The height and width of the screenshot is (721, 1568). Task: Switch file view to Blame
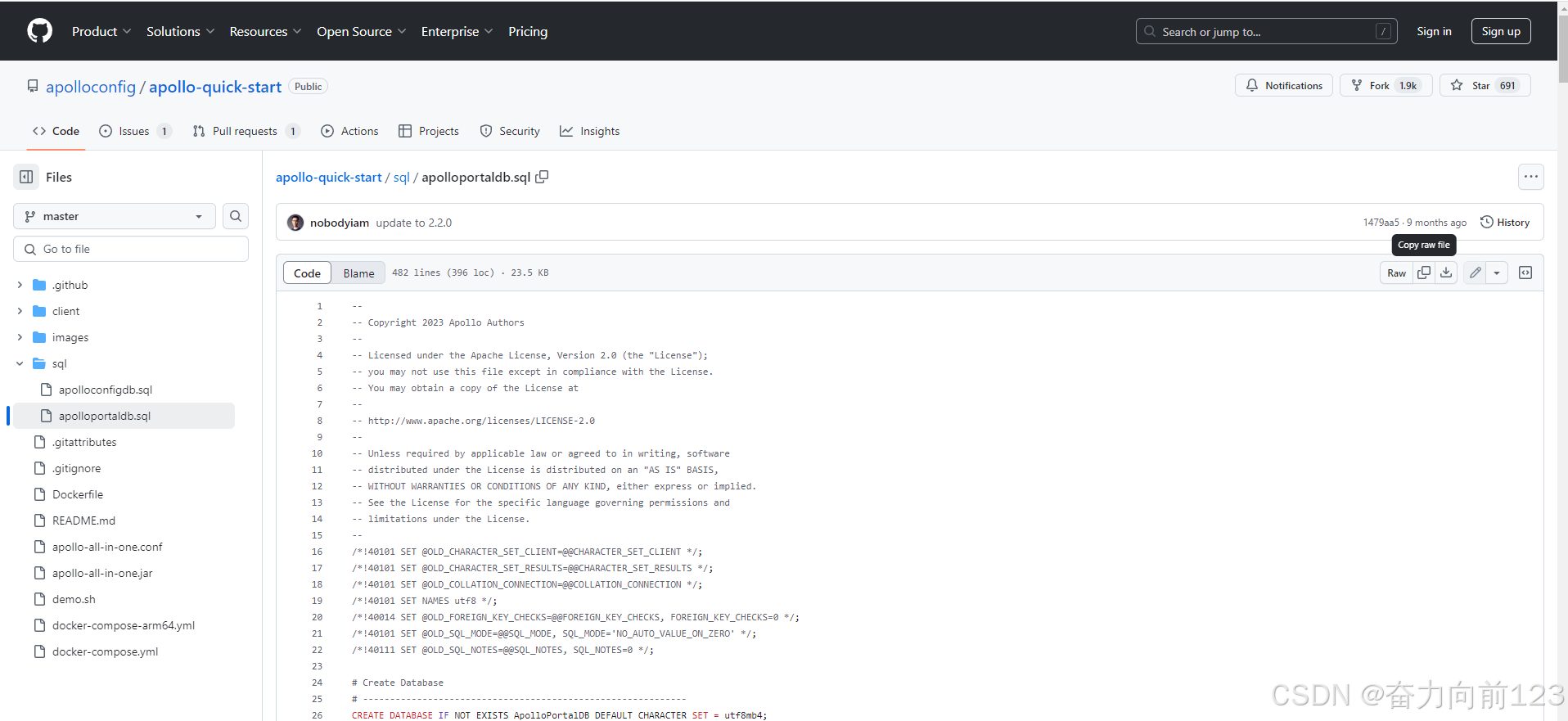[358, 273]
